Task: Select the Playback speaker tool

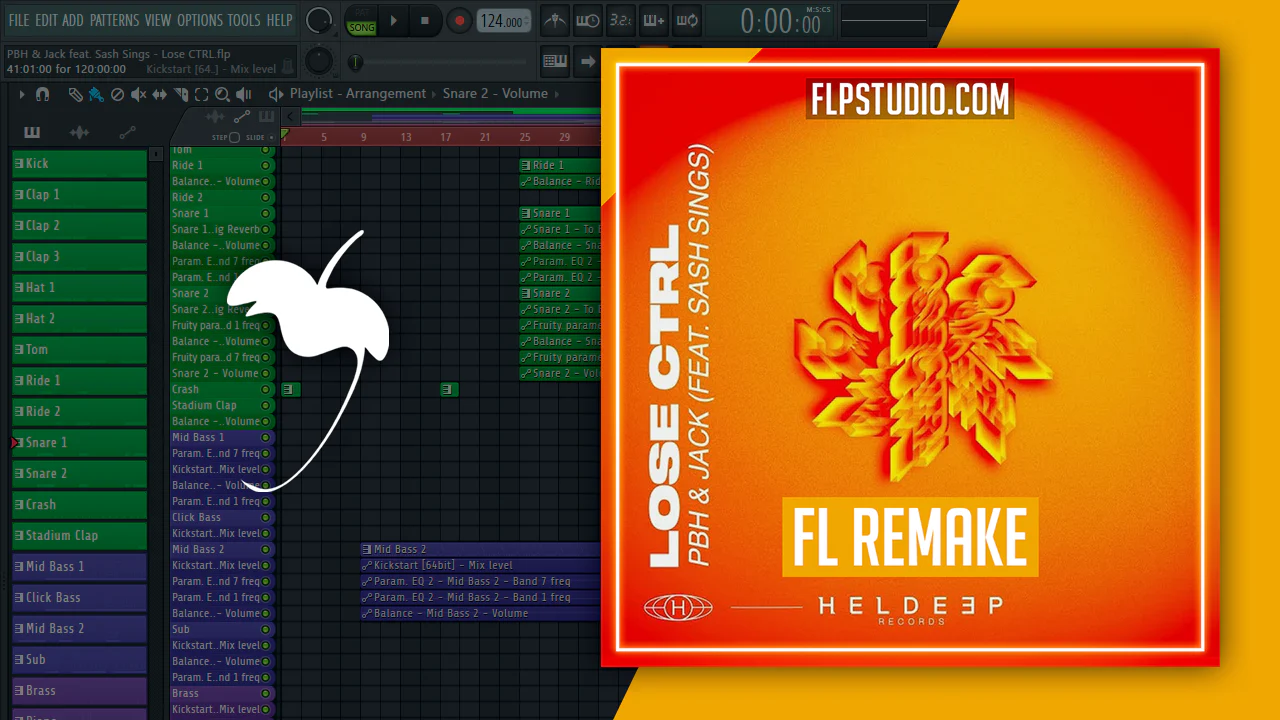Action: point(243,94)
